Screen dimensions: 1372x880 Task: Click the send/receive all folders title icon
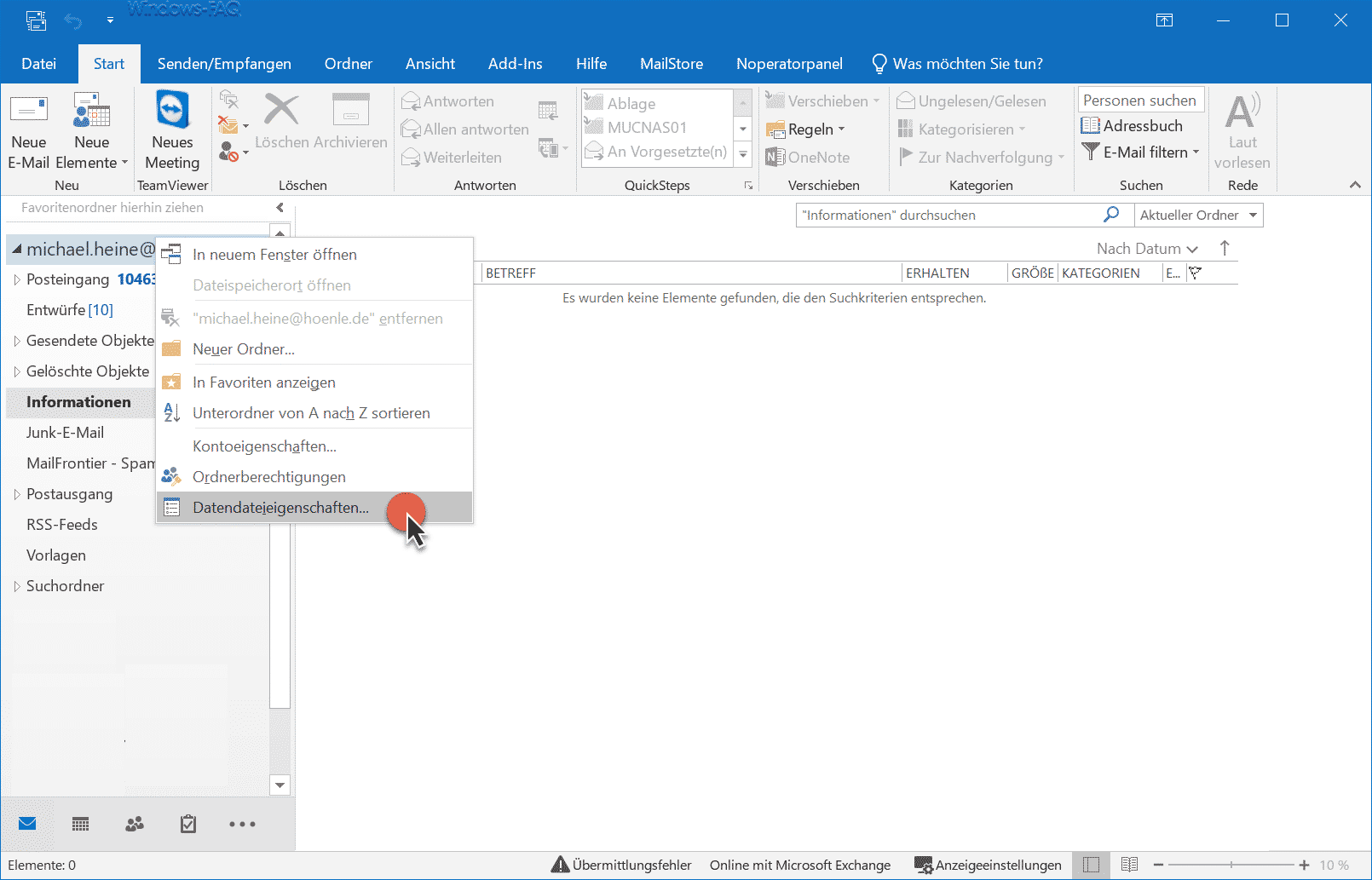[36, 20]
